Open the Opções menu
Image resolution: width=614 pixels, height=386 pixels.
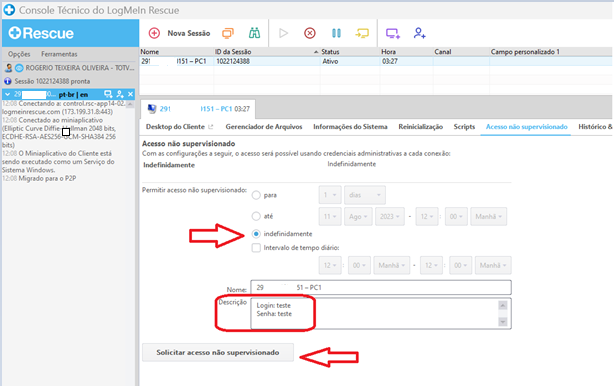click(x=19, y=54)
